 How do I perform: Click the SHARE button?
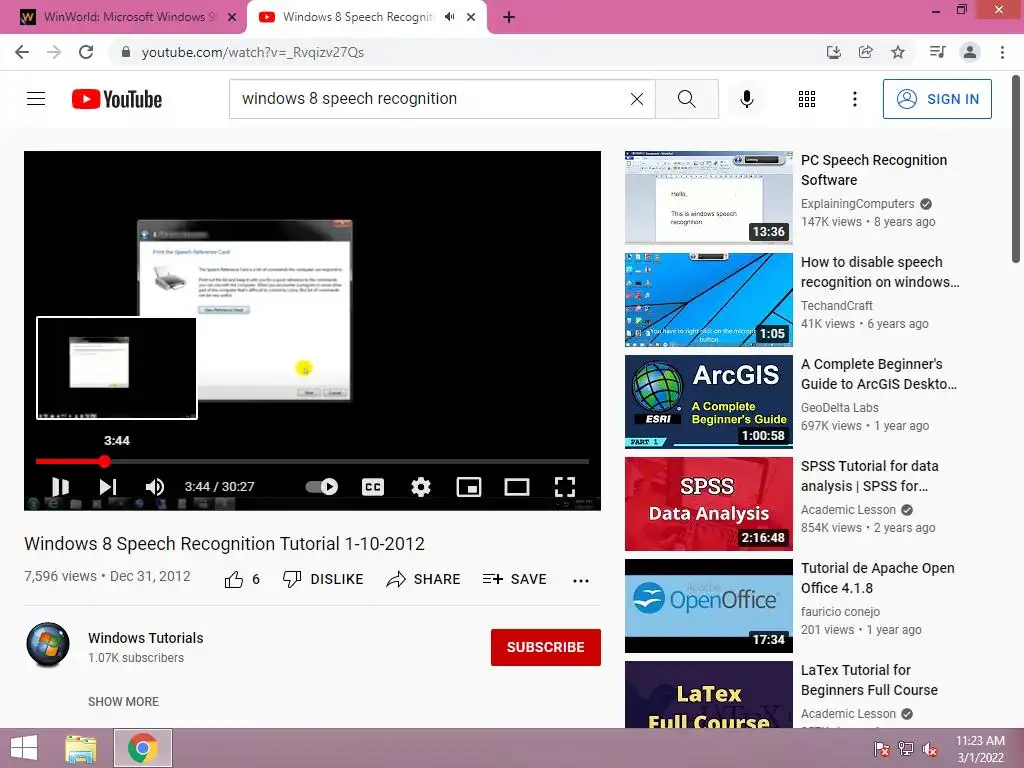point(423,579)
